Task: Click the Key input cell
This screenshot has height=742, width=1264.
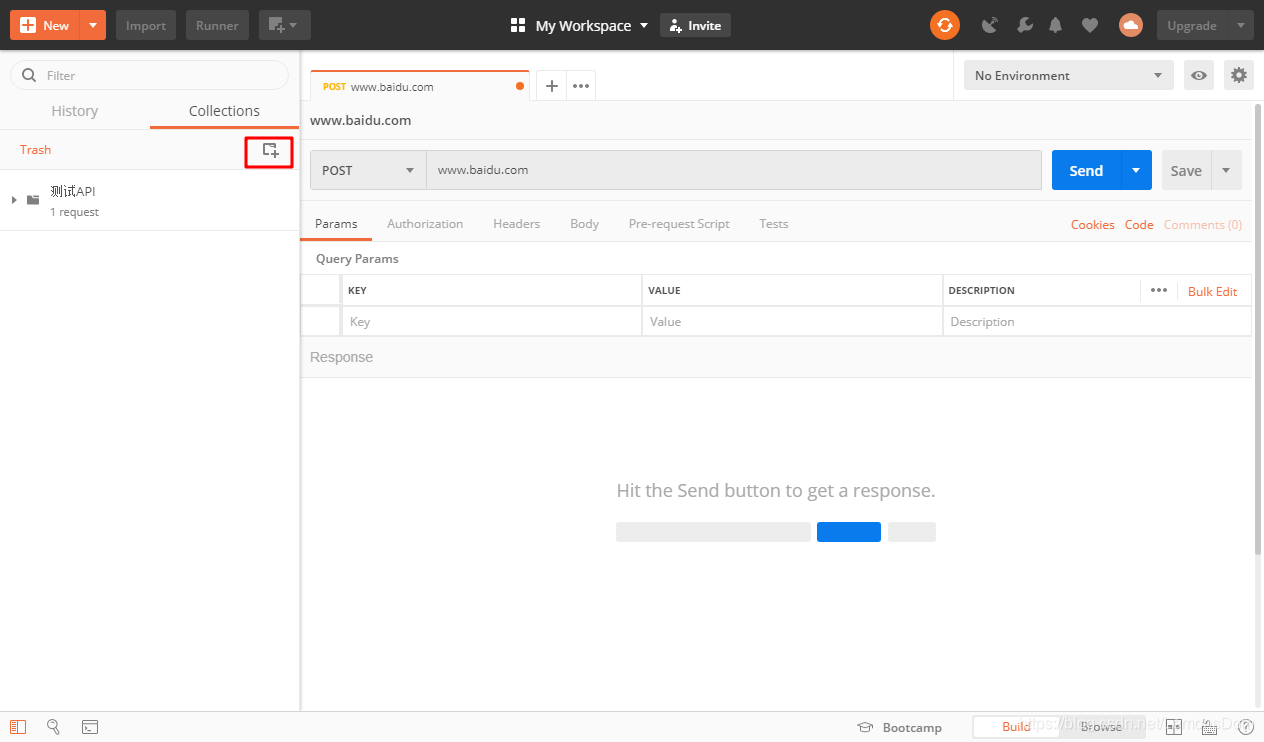Action: 491,322
